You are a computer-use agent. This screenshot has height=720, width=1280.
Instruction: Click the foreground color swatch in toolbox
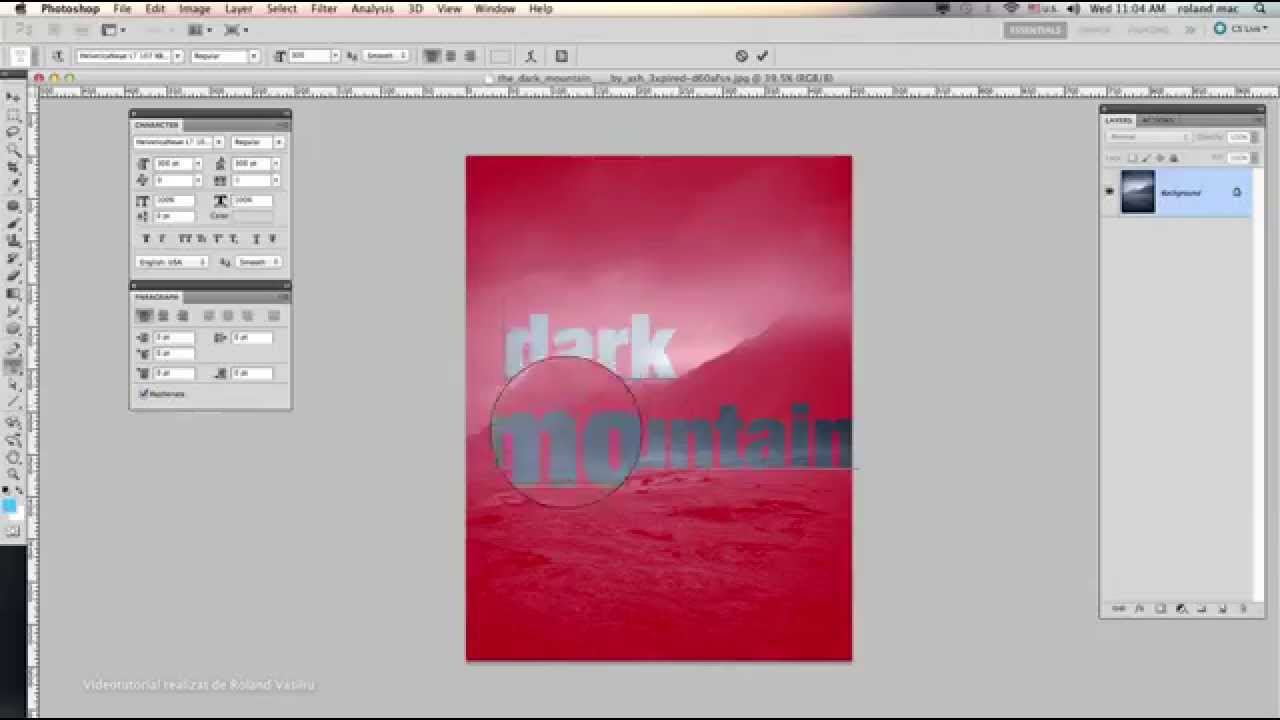(x=10, y=507)
